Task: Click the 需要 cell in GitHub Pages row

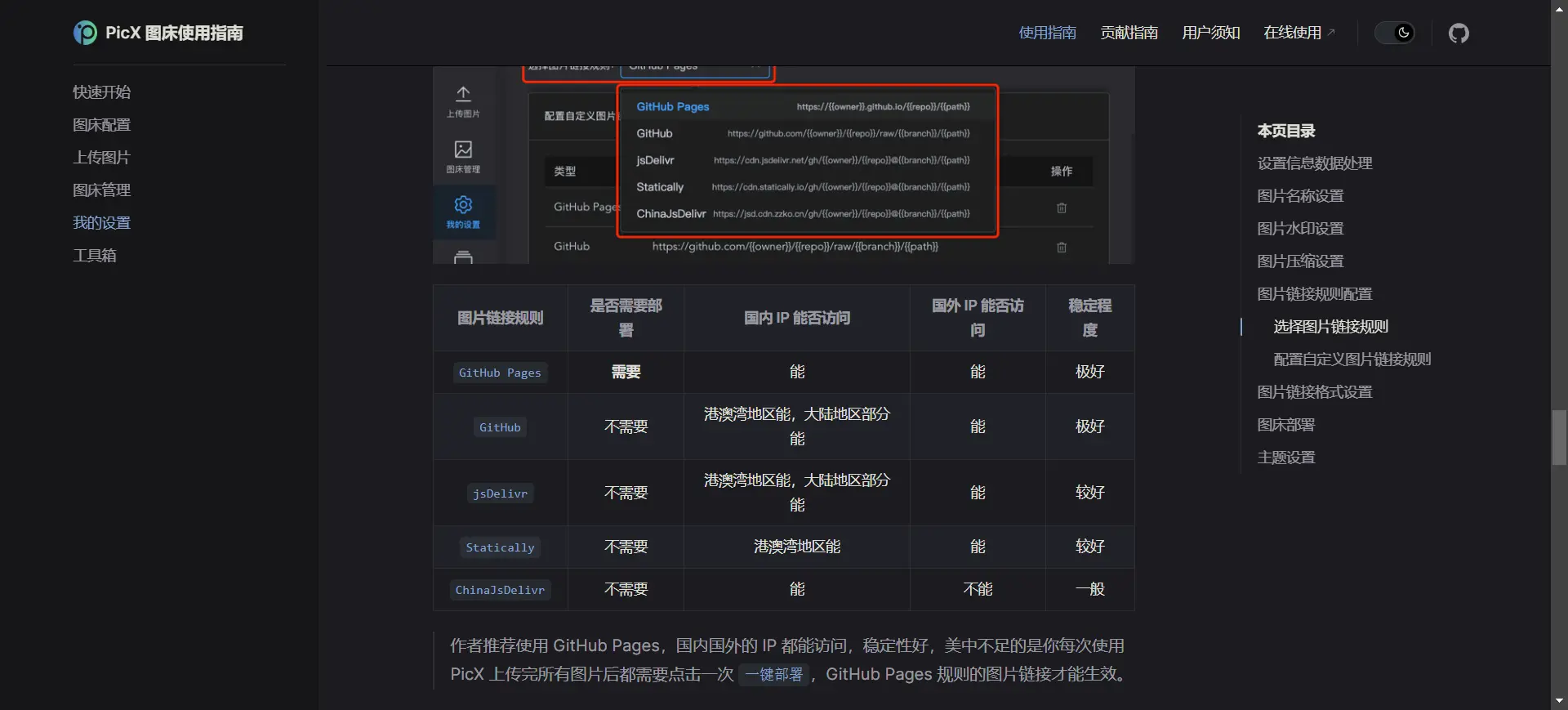Action: 626,372
